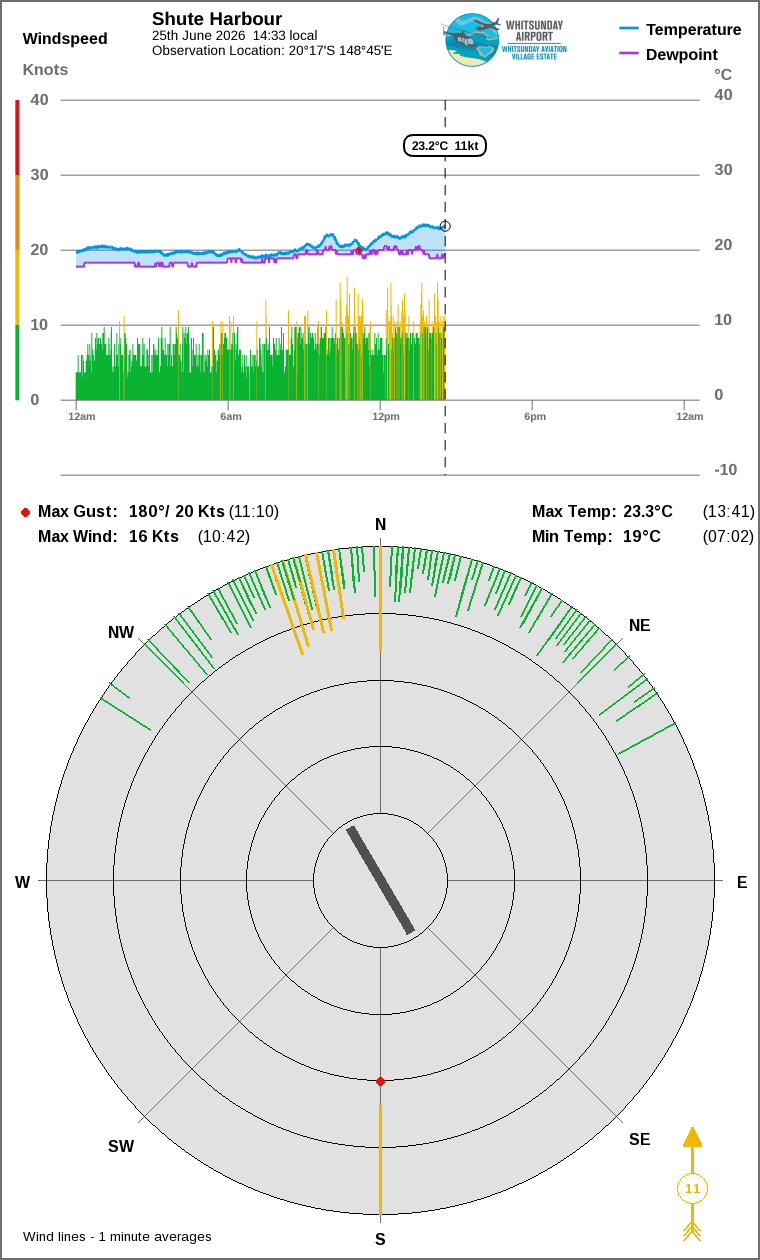This screenshot has width=760, height=1260.
Task: Click the wind speed colour scale bar
Action: point(17,250)
